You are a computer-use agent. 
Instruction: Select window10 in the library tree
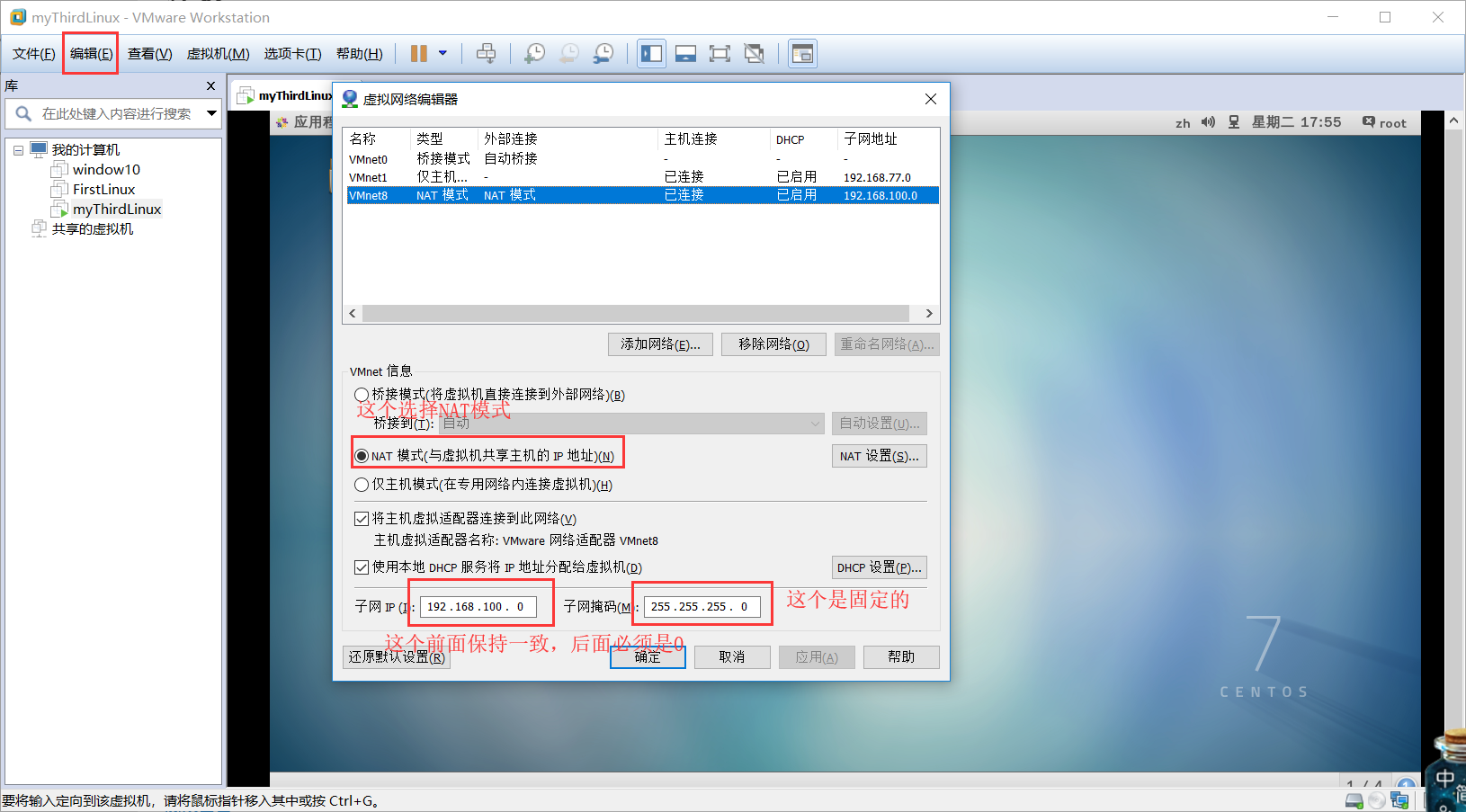pyautogui.click(x=106, y=170)
